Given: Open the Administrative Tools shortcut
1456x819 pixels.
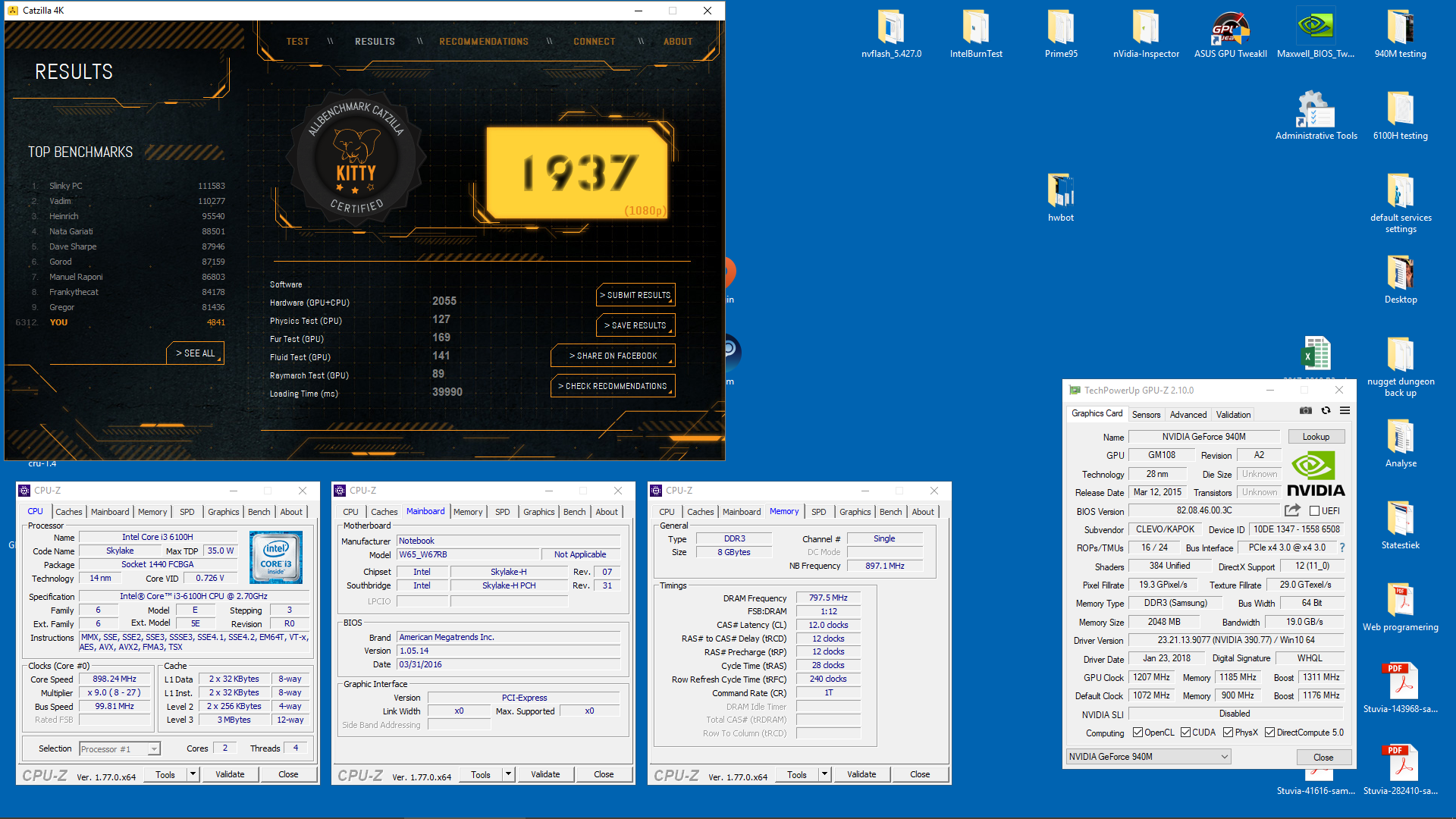Looking at the screenshot, I should pos(1316,116).
